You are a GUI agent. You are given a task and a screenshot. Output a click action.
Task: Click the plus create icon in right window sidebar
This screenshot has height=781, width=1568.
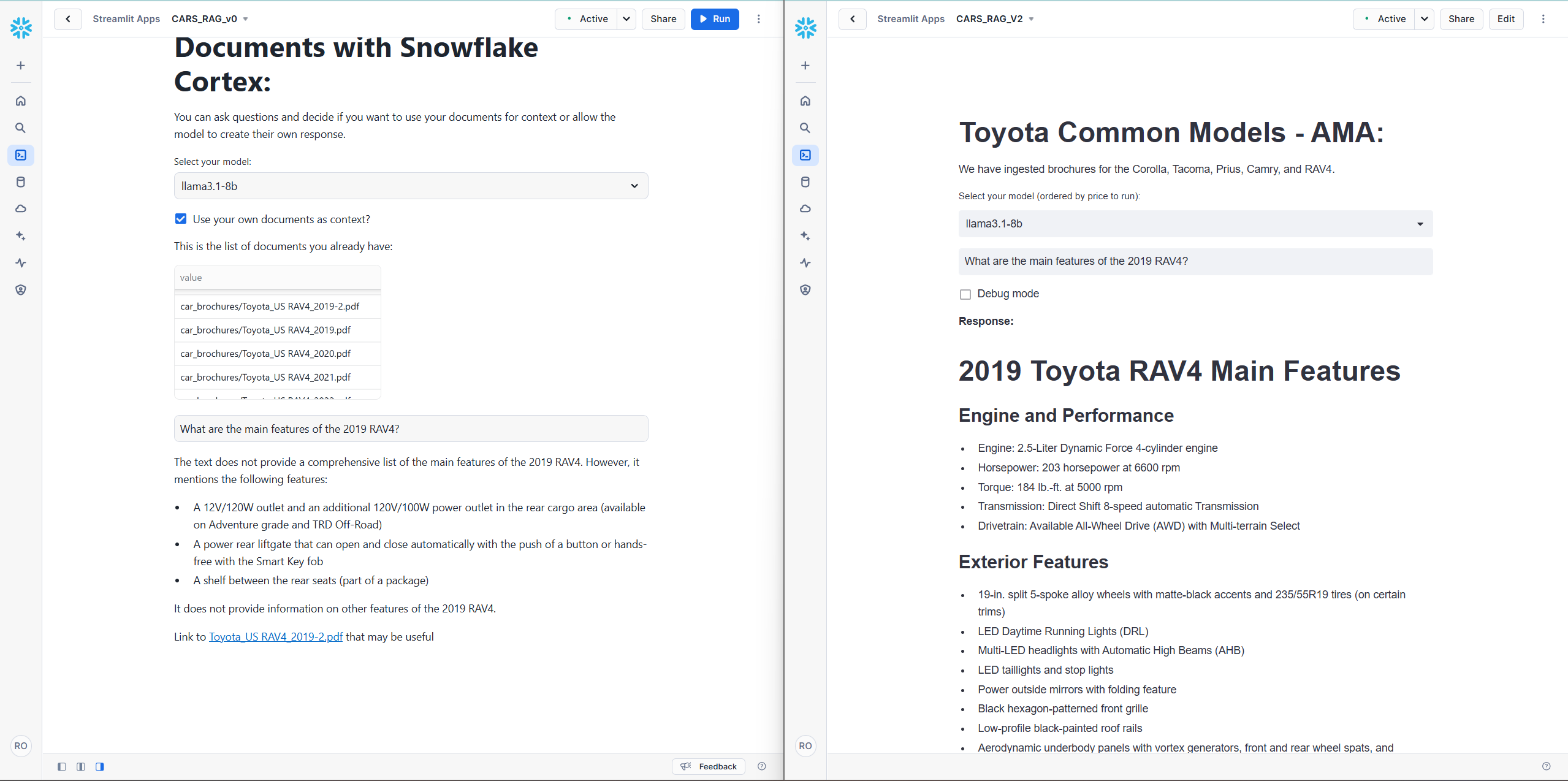click(805, 66)
